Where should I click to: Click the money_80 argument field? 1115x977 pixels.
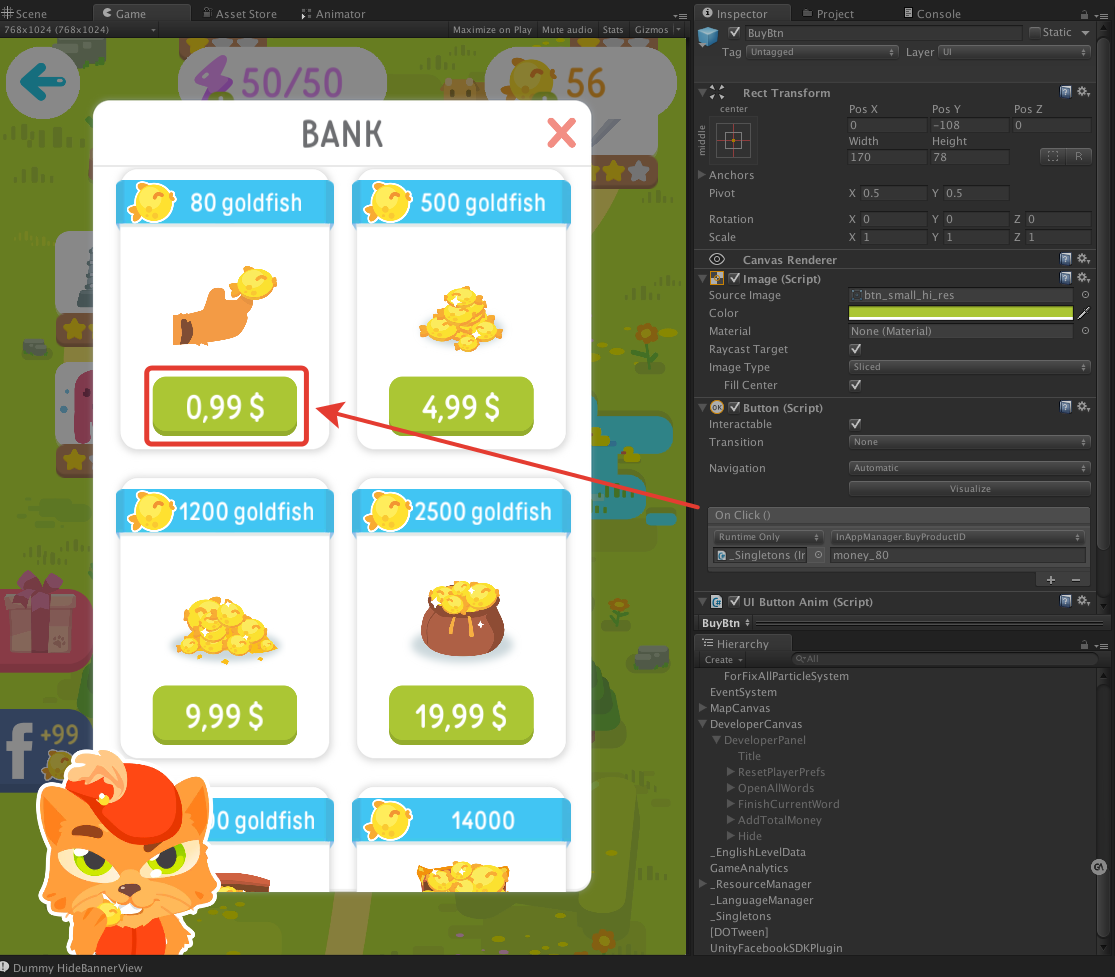pyautogui.click(x=957, y=555)
